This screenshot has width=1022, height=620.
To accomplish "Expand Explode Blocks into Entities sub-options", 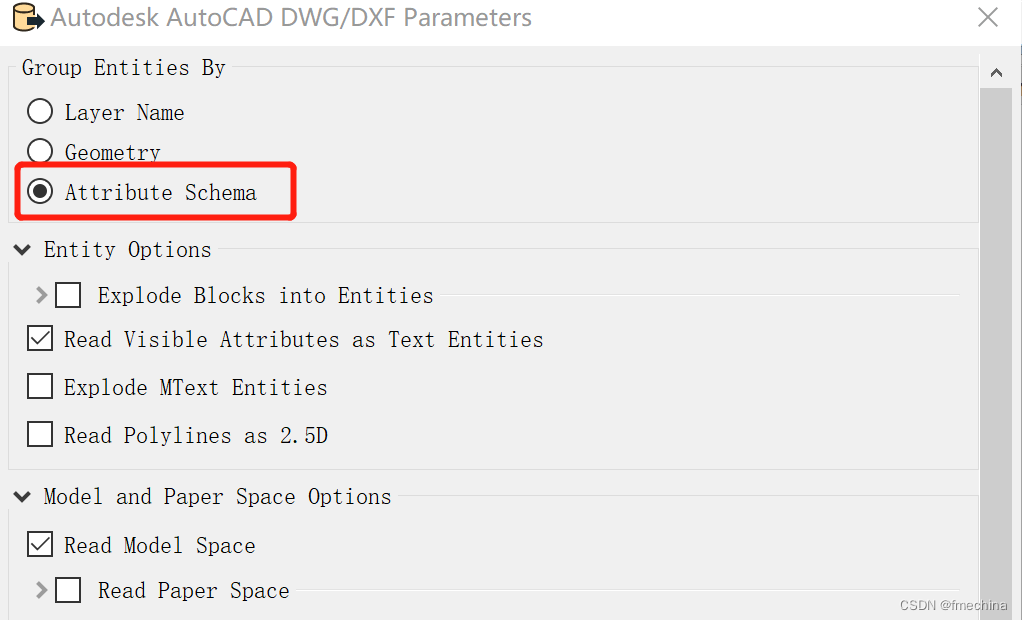I will pyautogui.click(x=42, y=295).
